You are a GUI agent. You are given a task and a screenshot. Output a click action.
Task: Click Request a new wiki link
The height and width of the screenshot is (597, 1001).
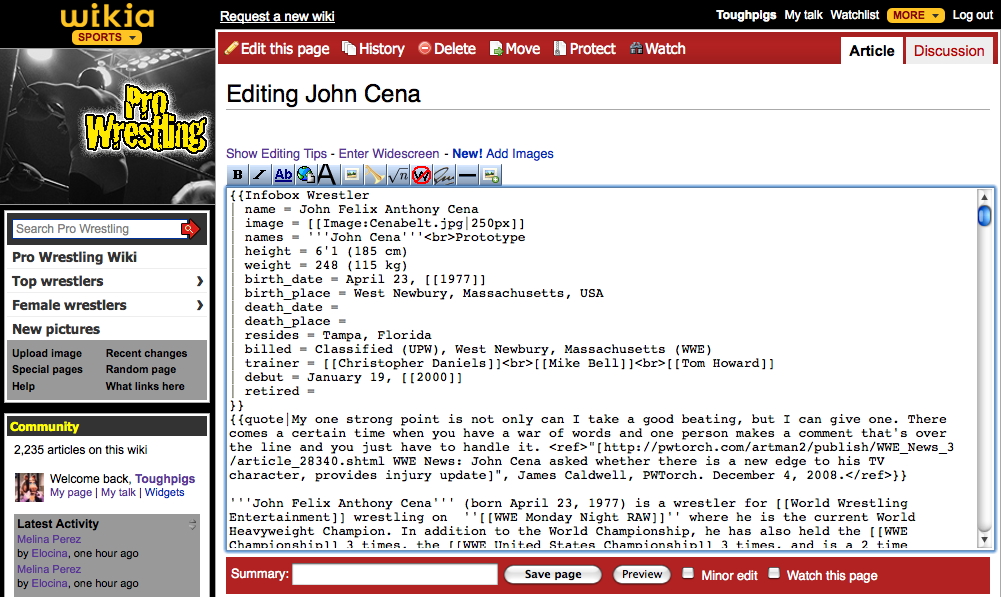(277, 16)
